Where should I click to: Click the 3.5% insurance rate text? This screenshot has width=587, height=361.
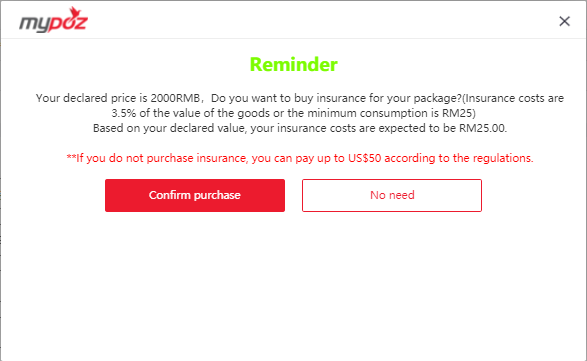(x=124, y=113)
